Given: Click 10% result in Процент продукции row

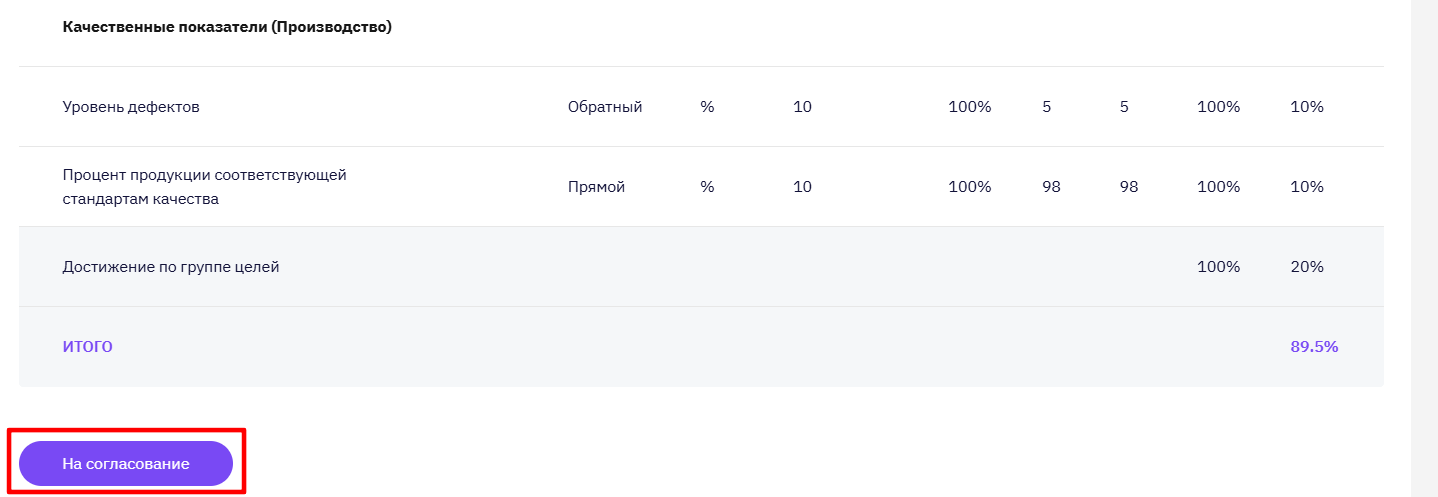Looking at the screenshot, I should [x=1307, y=187].
